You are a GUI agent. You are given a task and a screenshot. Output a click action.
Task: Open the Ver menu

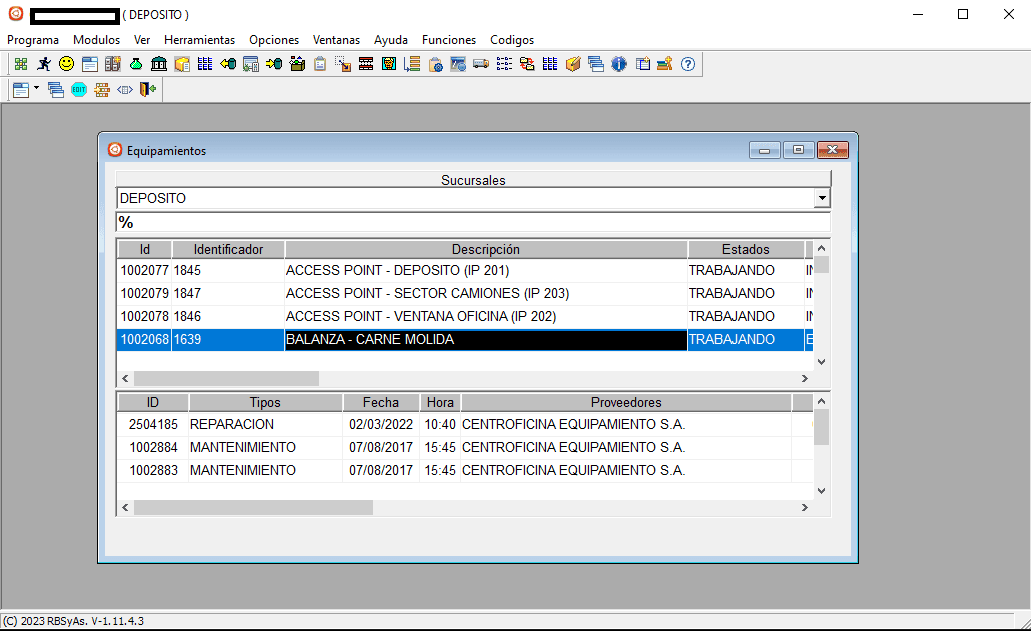(x=142, y=40)
